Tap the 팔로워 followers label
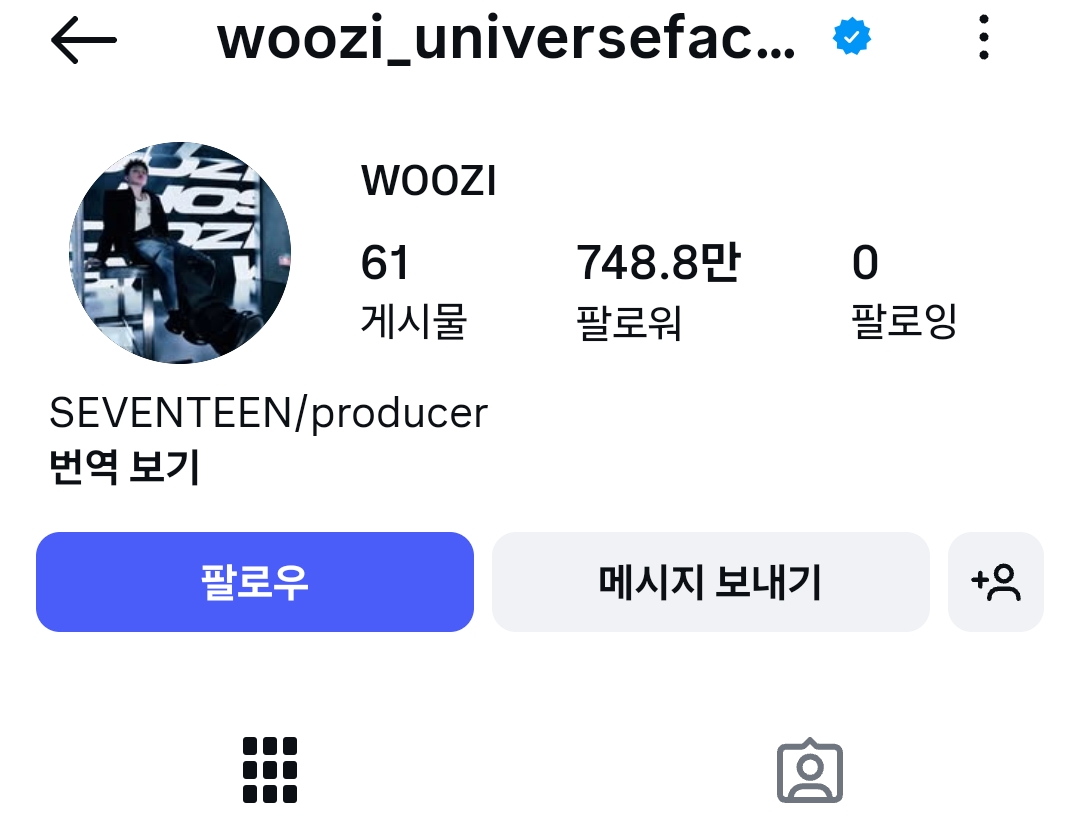1071x825 pixels. pos(629,322)
